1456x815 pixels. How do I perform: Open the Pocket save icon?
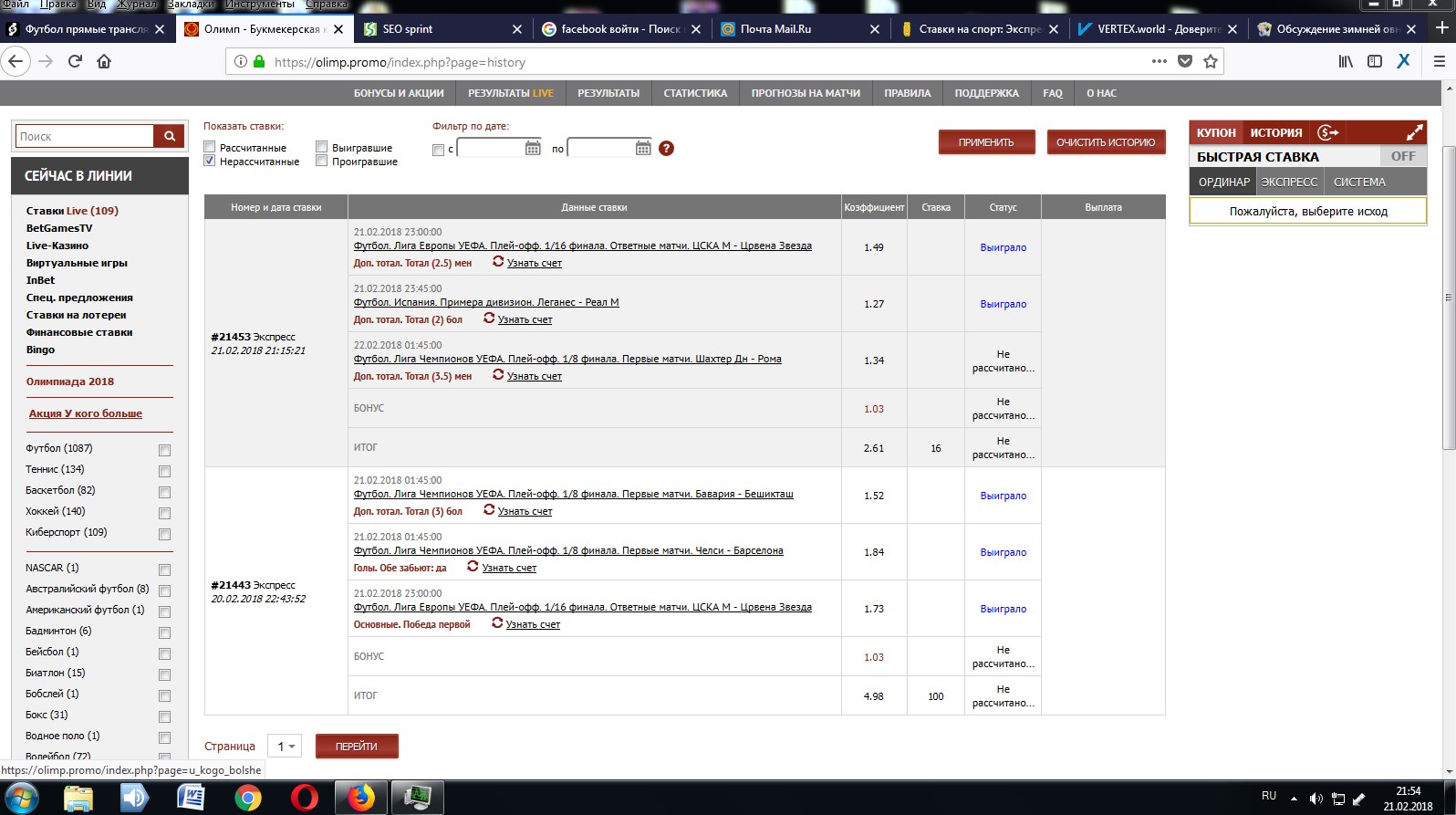pyautogui.click(x=1185, y=61)
